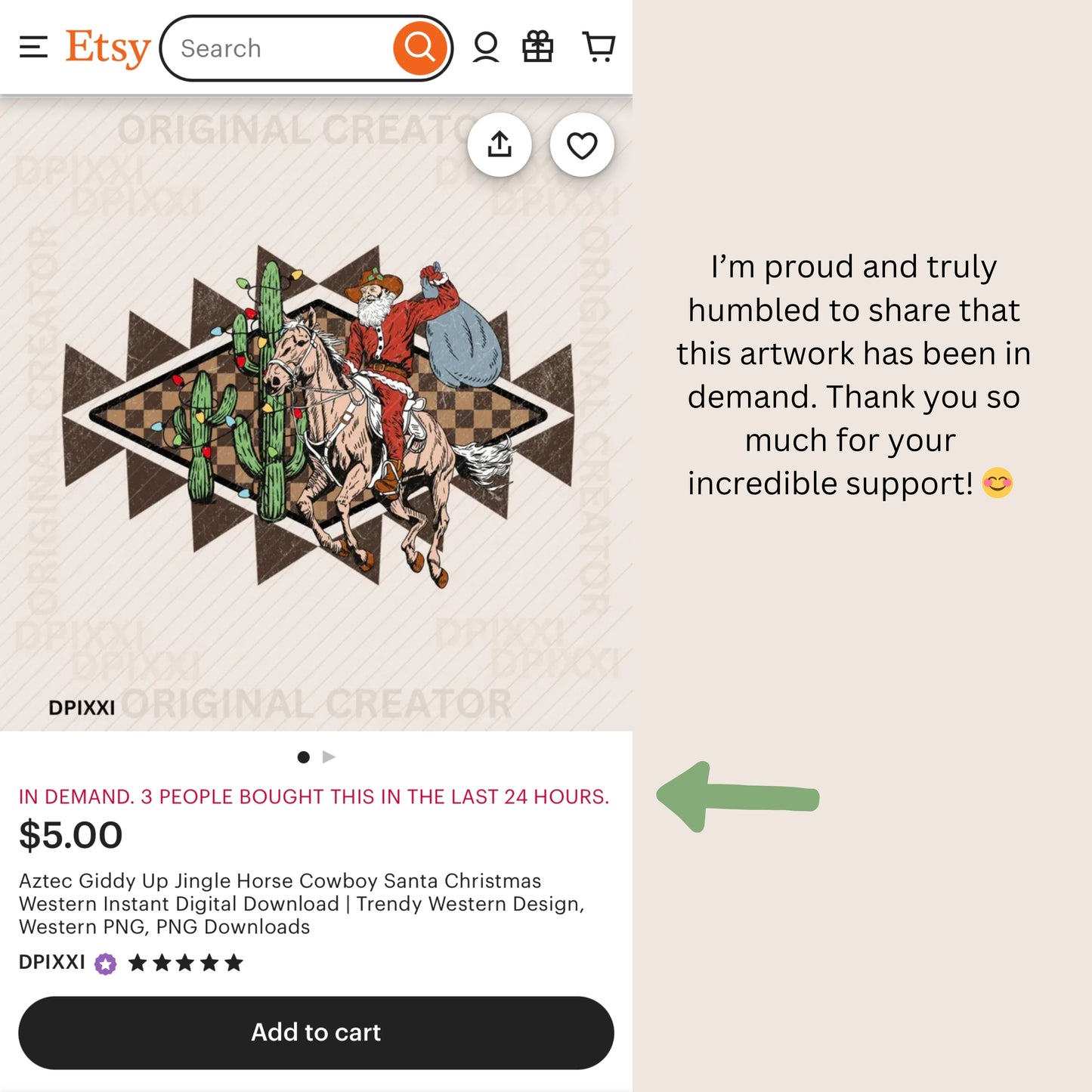Open the account profile icon

click(485, 48)
